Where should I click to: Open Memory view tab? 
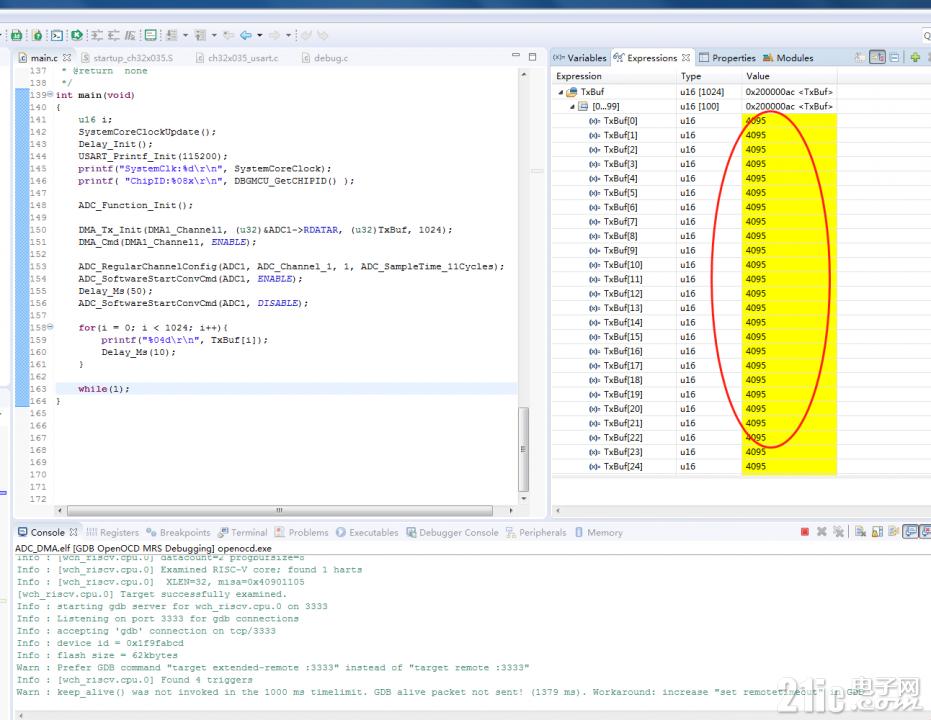tap(598, 532)
